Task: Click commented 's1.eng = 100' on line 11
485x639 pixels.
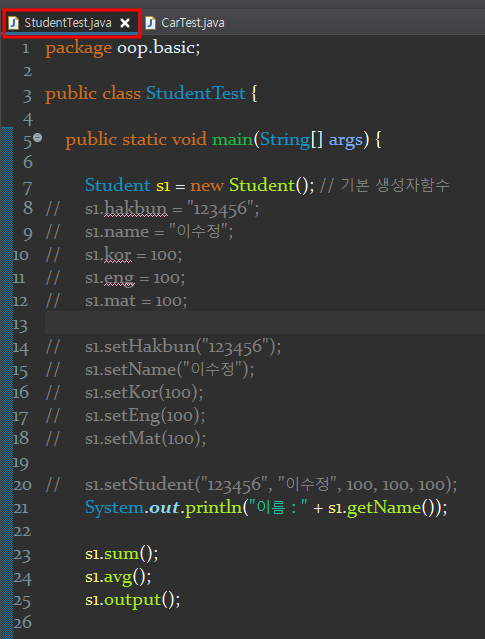Action: (134, 278)
